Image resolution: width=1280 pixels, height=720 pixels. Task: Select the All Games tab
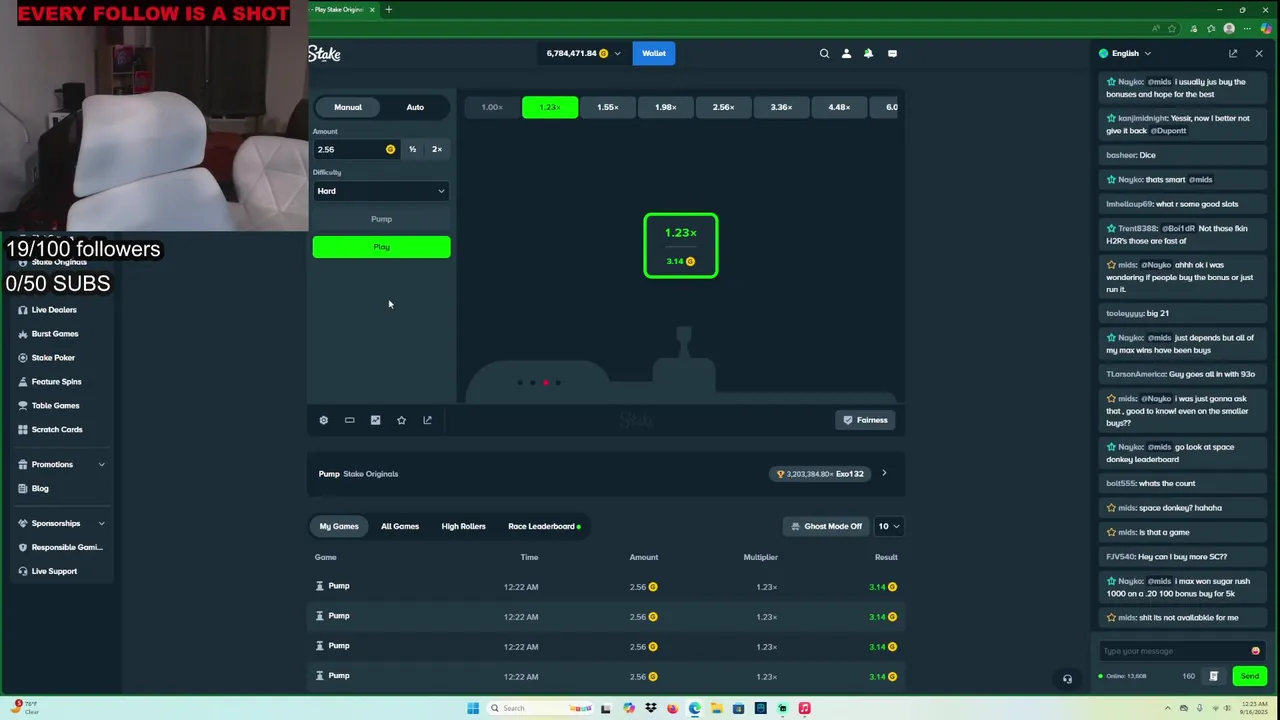click(x=400, y=526)
